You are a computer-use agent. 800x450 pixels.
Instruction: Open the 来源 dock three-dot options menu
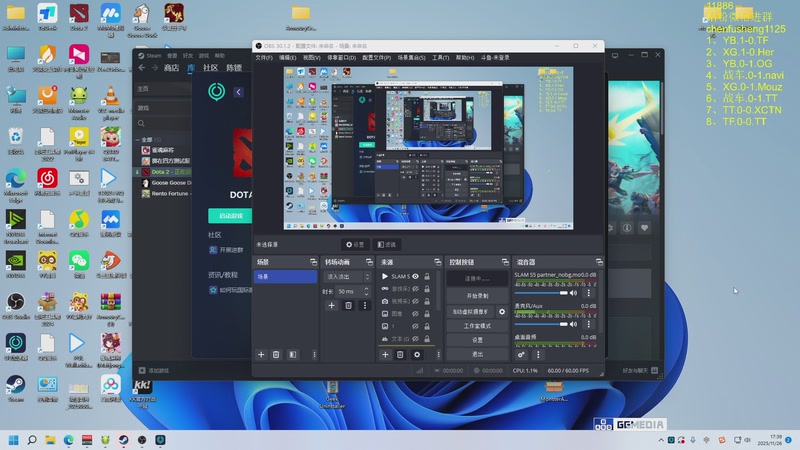click(x=438, y=355)
